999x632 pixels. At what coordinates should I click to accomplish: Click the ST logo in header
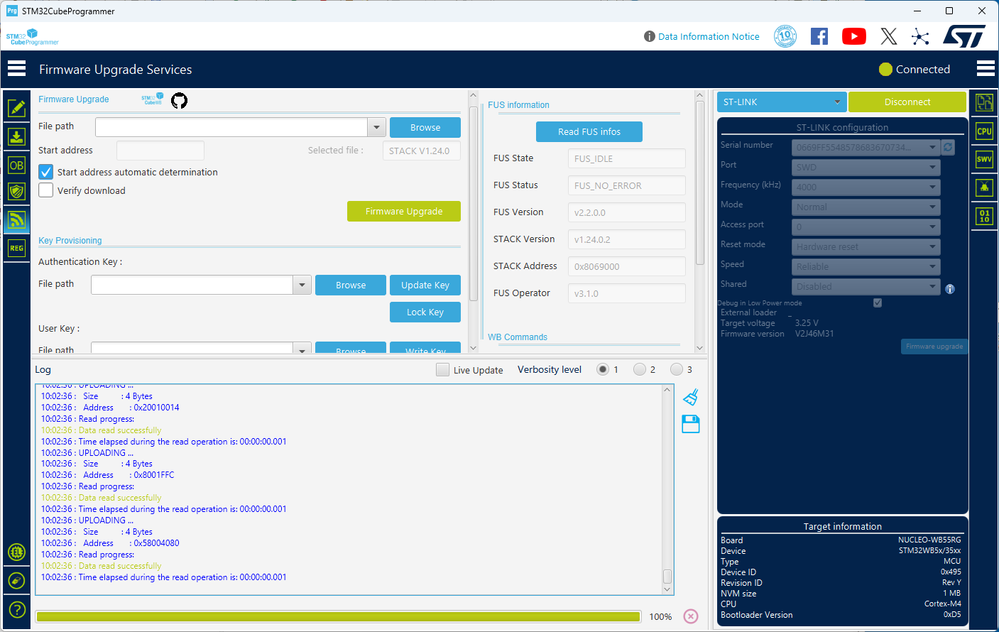(964, 36)
